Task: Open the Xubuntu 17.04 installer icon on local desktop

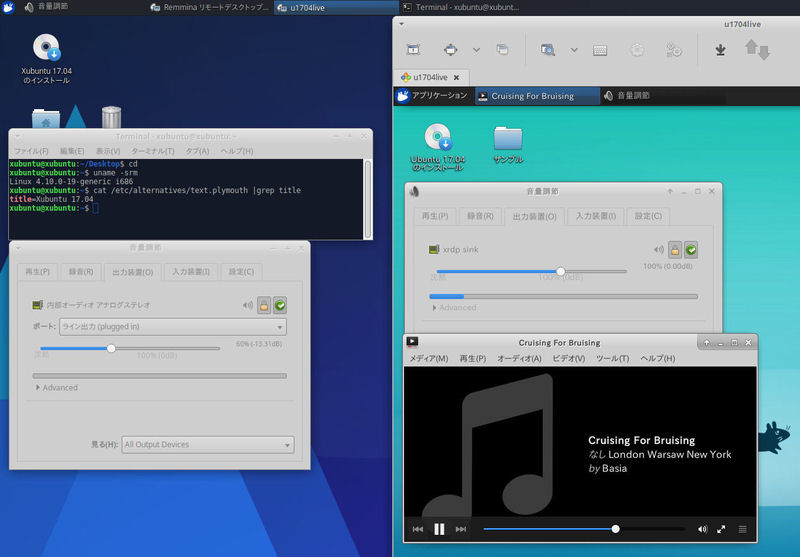Action: pyautogui.click(x=46, y=59)
